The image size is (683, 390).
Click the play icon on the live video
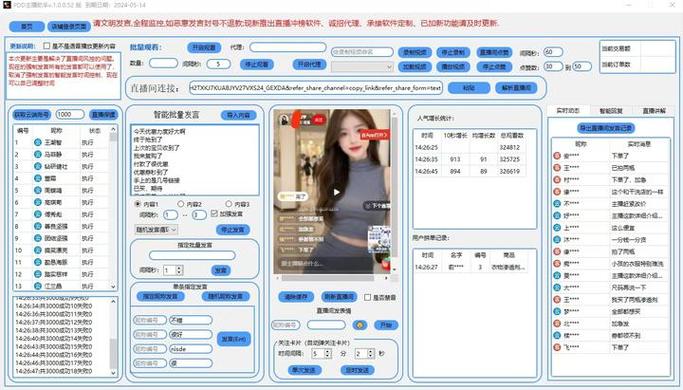click(336, 192)
